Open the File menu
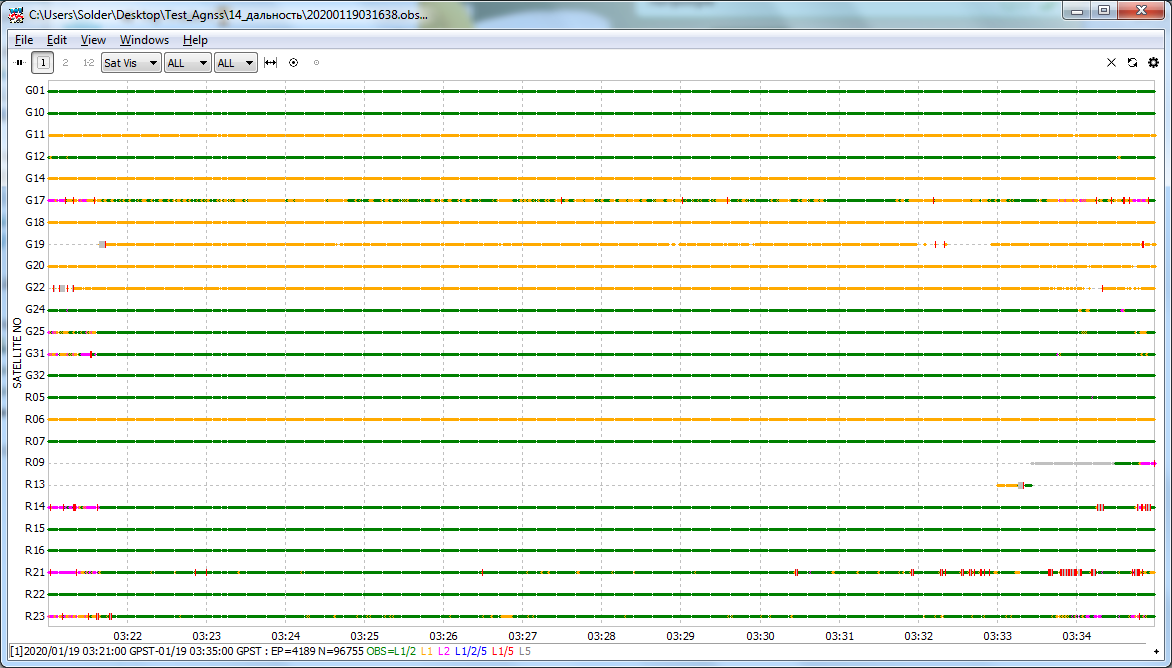 click(24, 40)
